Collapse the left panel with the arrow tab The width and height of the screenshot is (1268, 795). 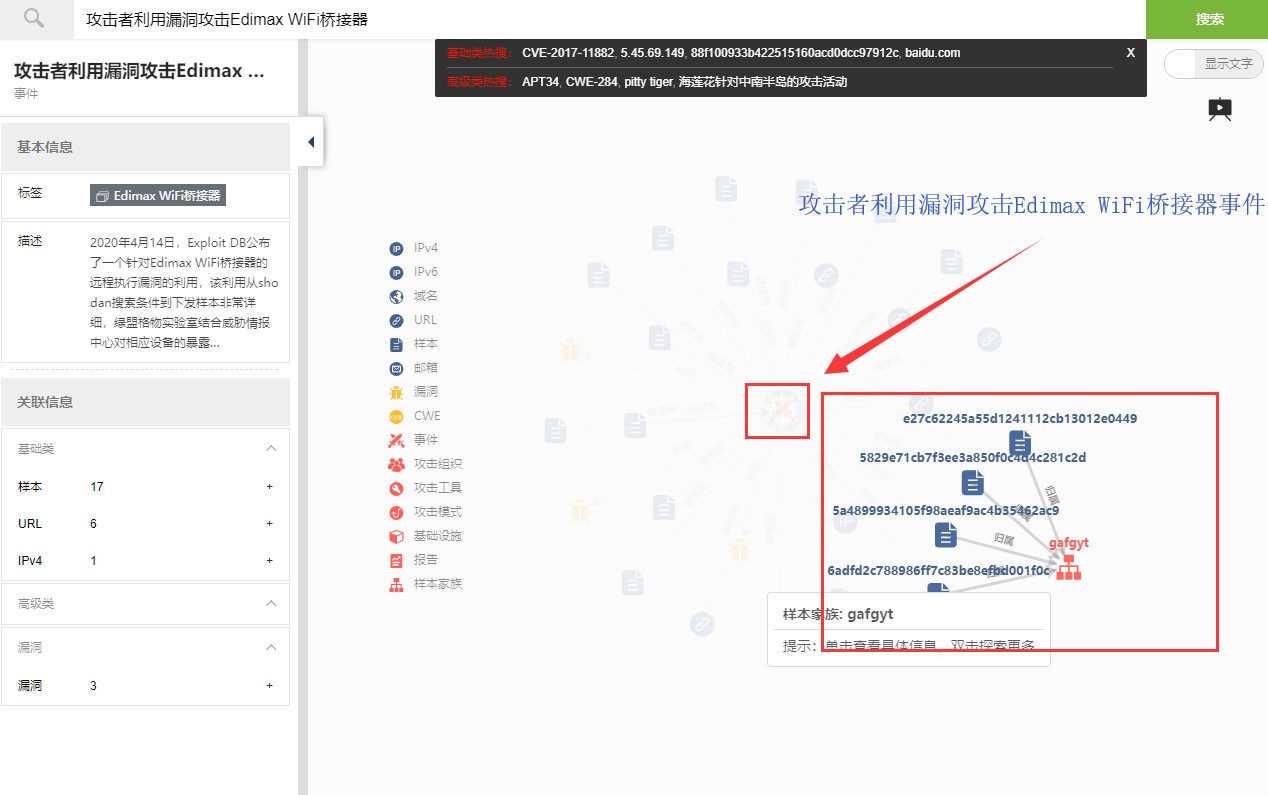pyautogui.click(x=310, y=141)
